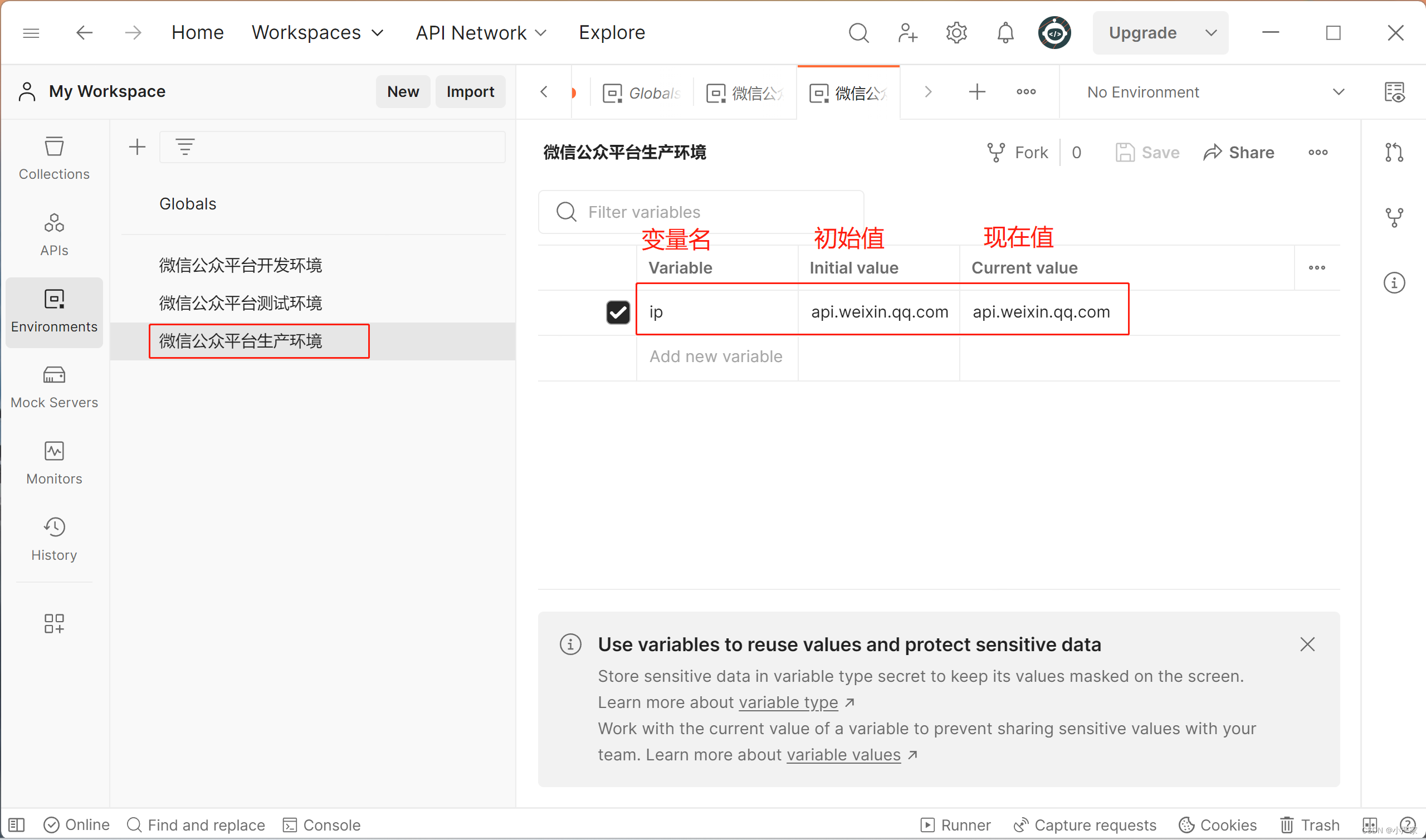
Task: Click the New button
Action: point(403,92)
